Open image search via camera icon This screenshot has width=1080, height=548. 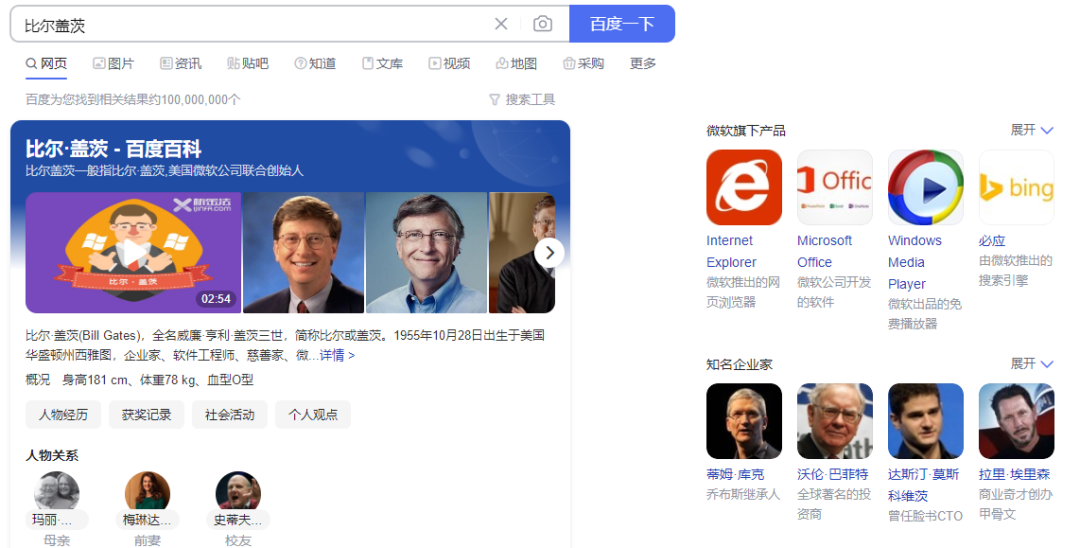pos(543,24)
